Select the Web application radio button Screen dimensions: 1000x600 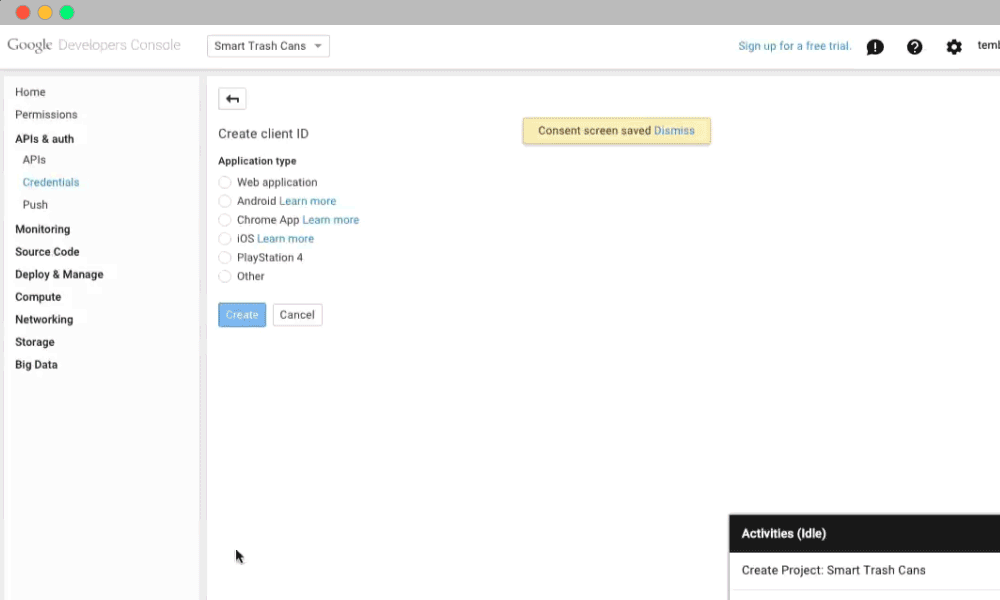[x=225, y=182]
